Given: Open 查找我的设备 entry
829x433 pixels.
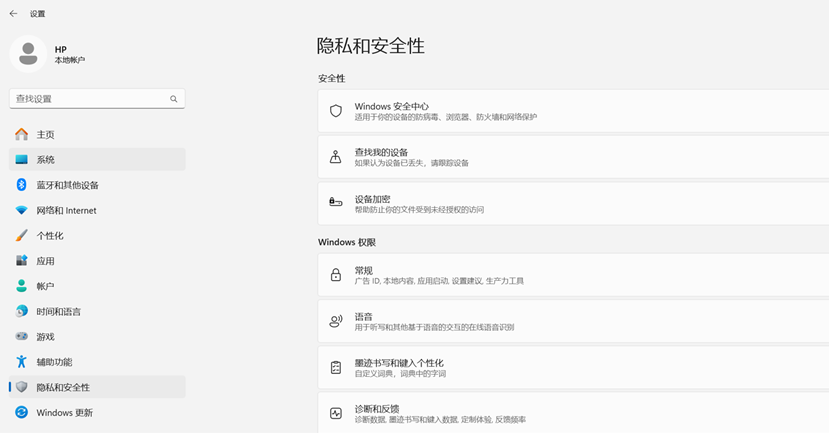Looking at the screenshot, I should click(x=573, y=156).
